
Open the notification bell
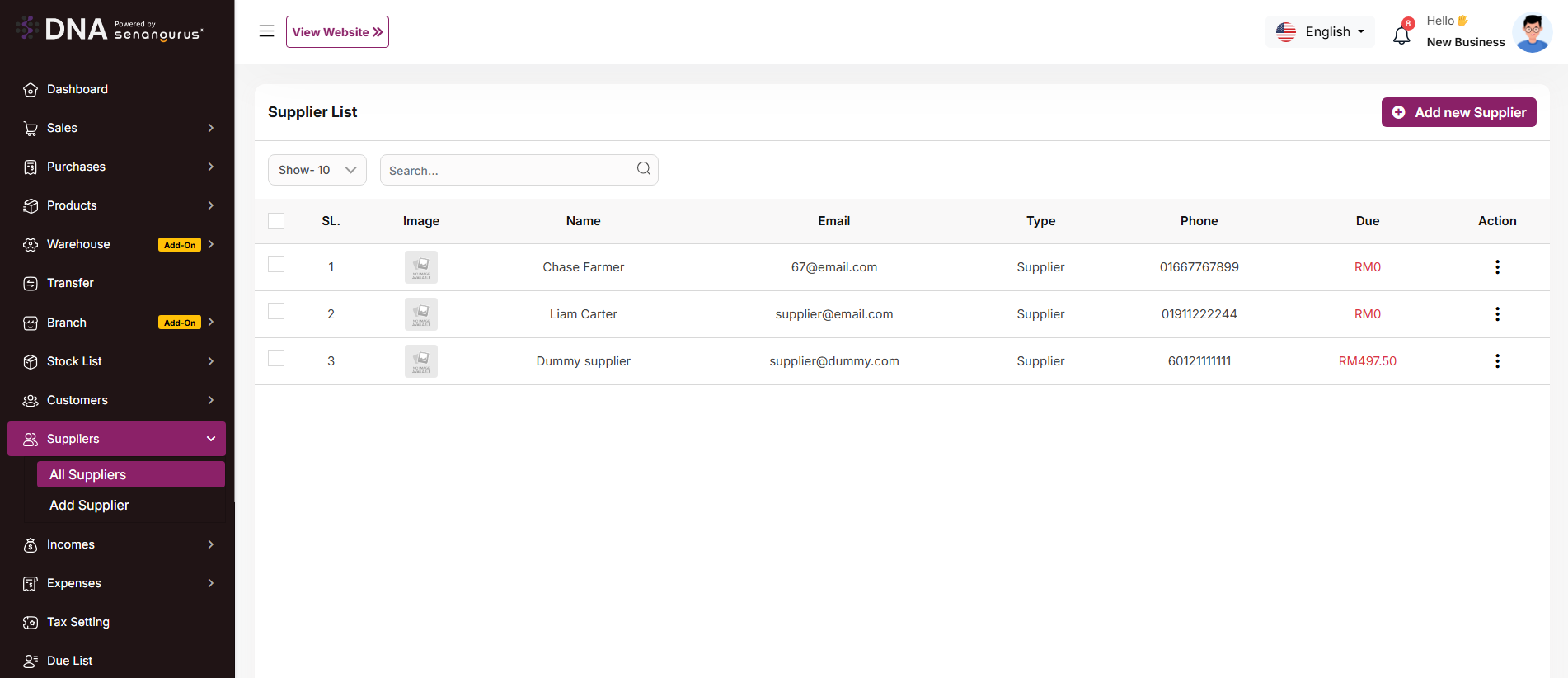(x=1401, y=35)
